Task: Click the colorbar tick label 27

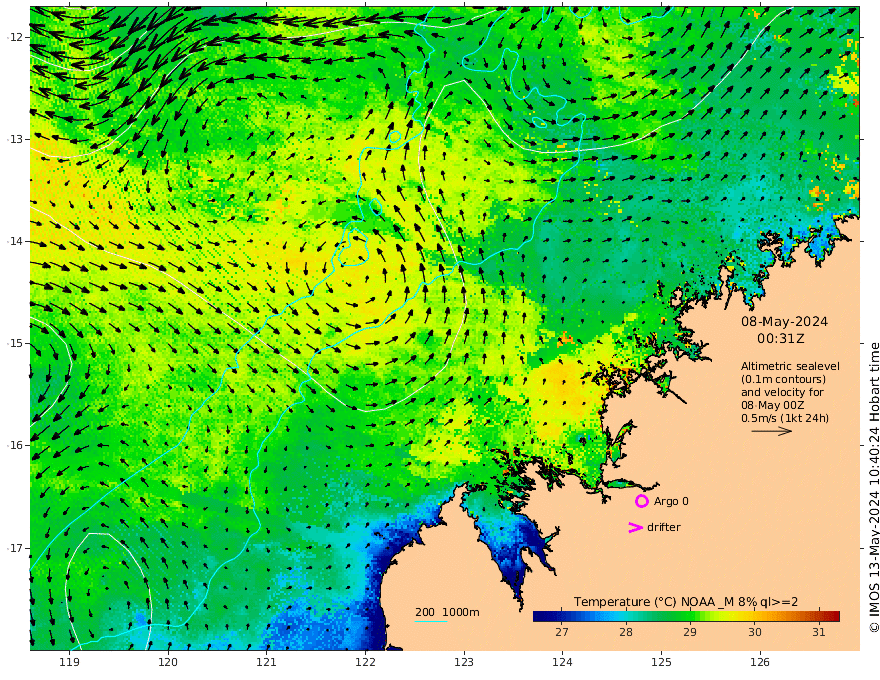Action: 562,632
